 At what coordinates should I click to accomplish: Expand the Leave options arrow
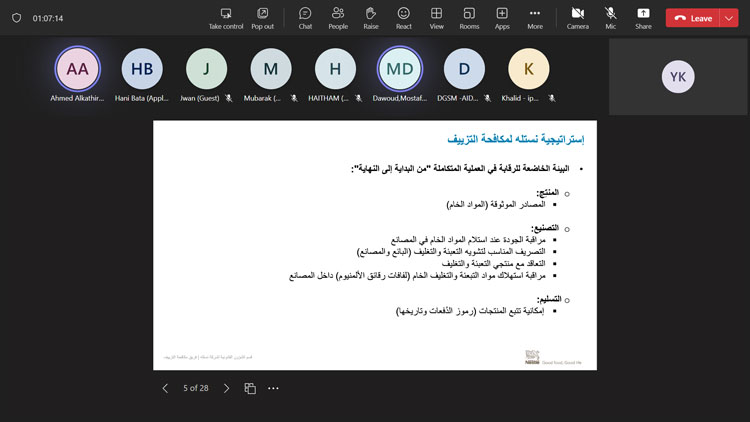pyautogui.click(x=728, y=18)
